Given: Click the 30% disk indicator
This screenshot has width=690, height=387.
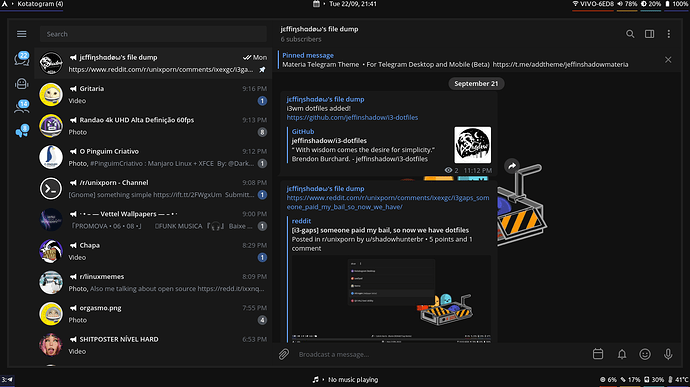Looking at the screenshot, I should tap(654, 380).
